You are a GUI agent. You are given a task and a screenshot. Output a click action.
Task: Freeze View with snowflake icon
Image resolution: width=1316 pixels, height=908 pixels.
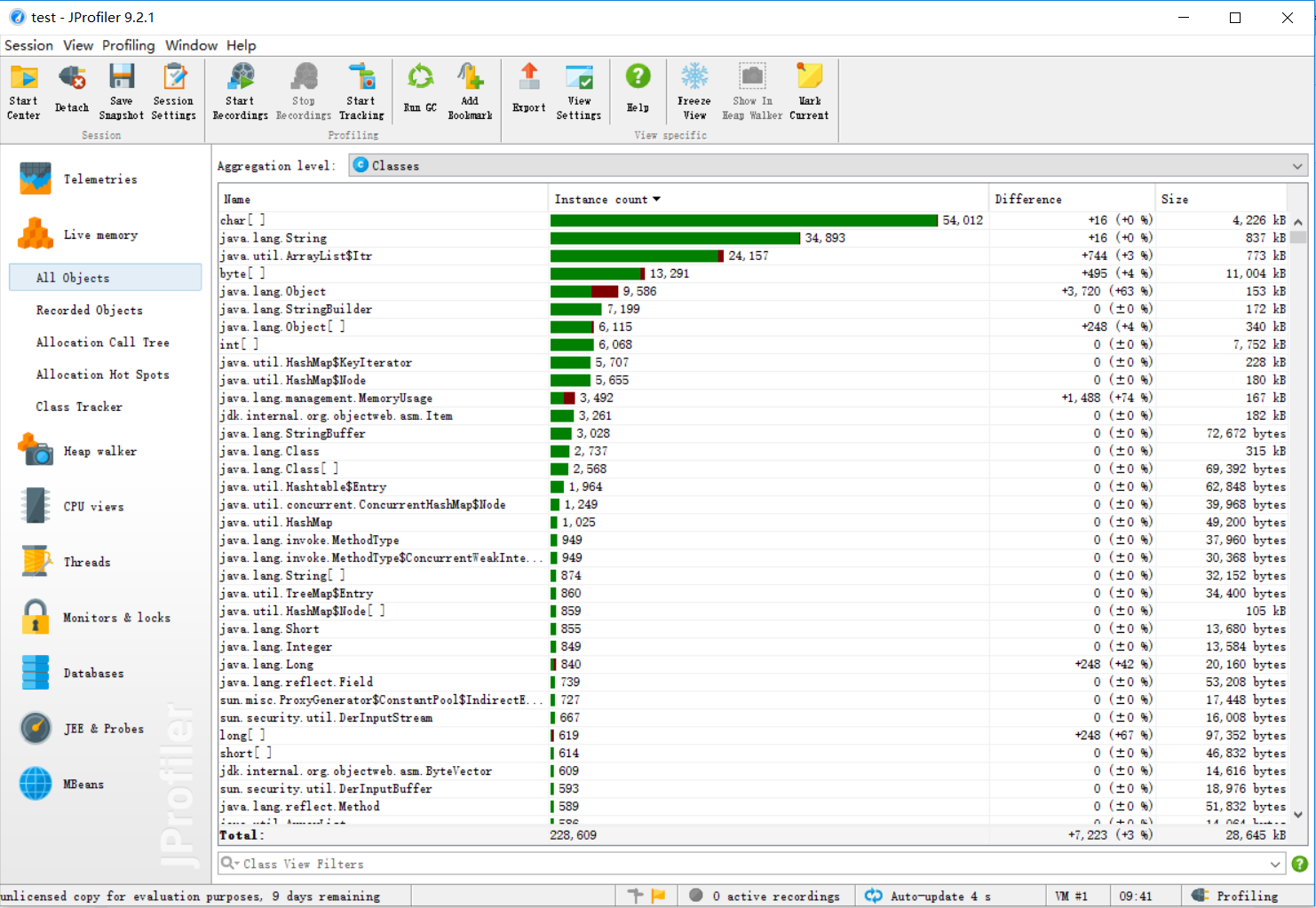click(x=694, y=91)
